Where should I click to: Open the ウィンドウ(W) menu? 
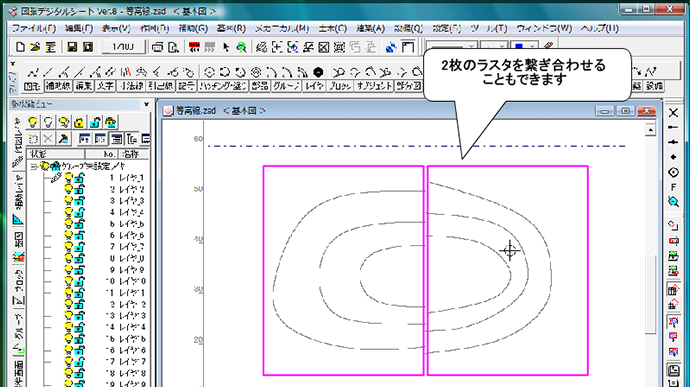[544, 29]
